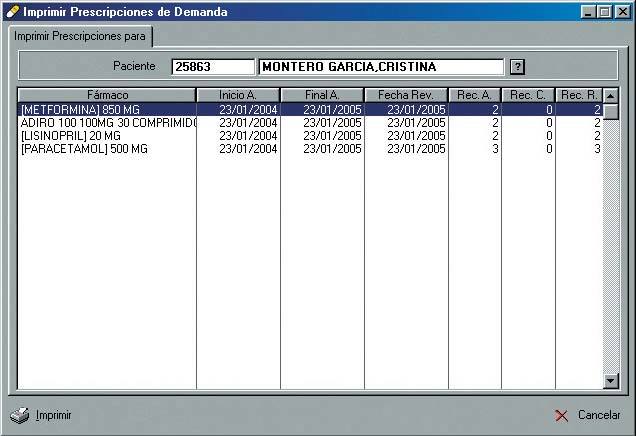Click the Final A. column header
The height and width of the screenshot is (436, 636).
click(x=322, y=95)
